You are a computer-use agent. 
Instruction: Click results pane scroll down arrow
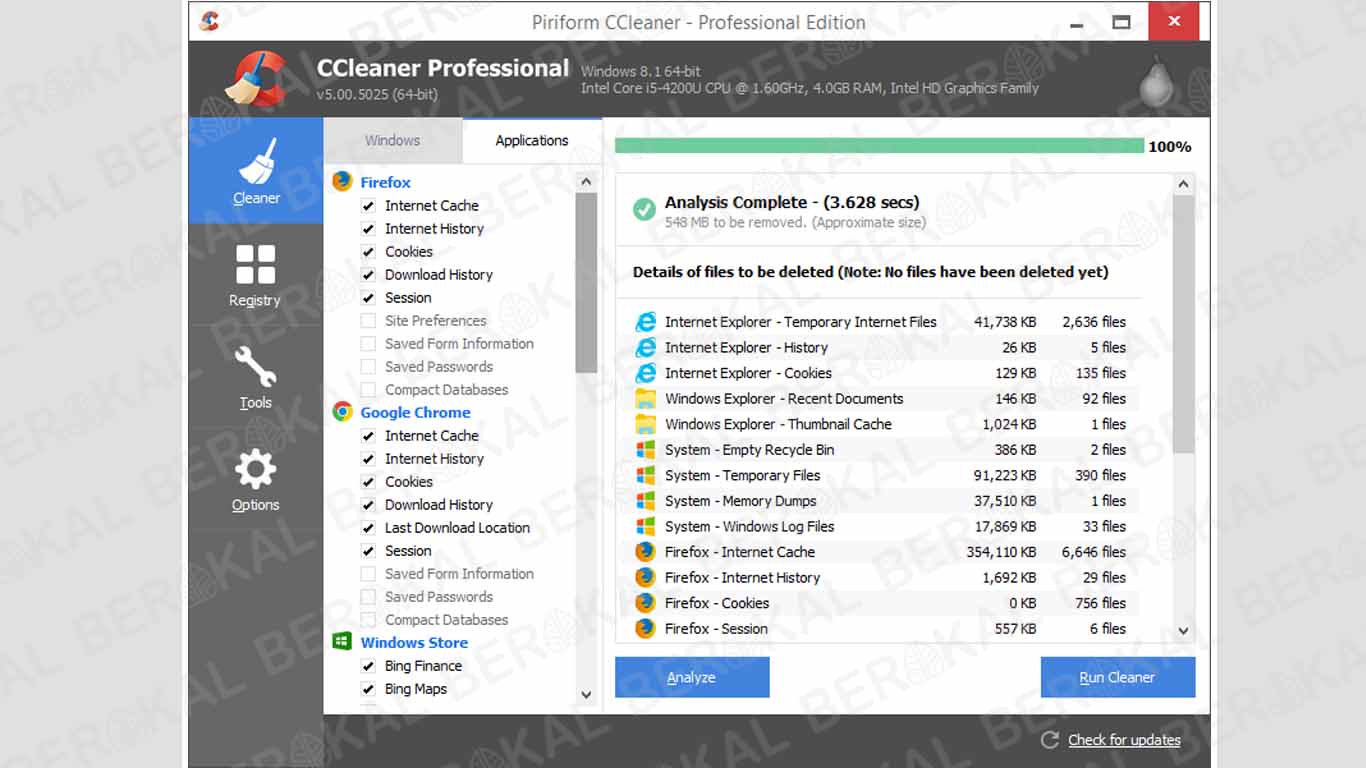pyautogui.click(x=1184, y=631)
